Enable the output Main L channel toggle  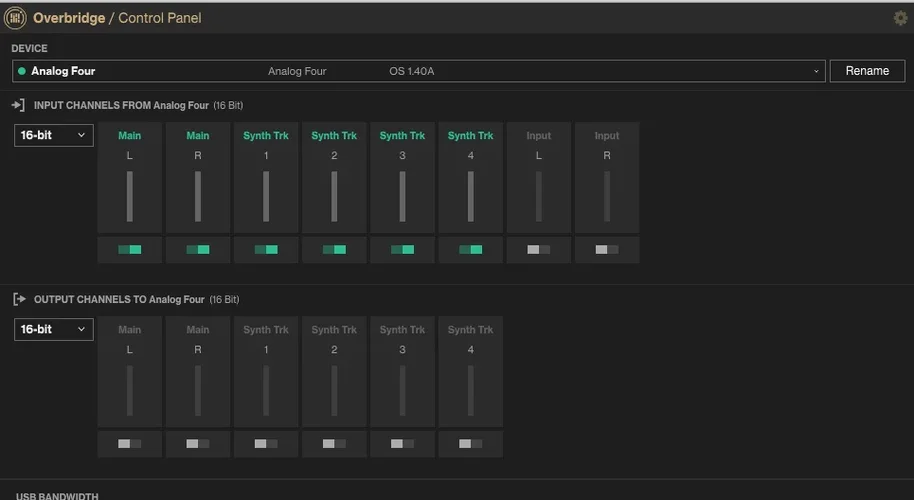[x=129, y=443]
